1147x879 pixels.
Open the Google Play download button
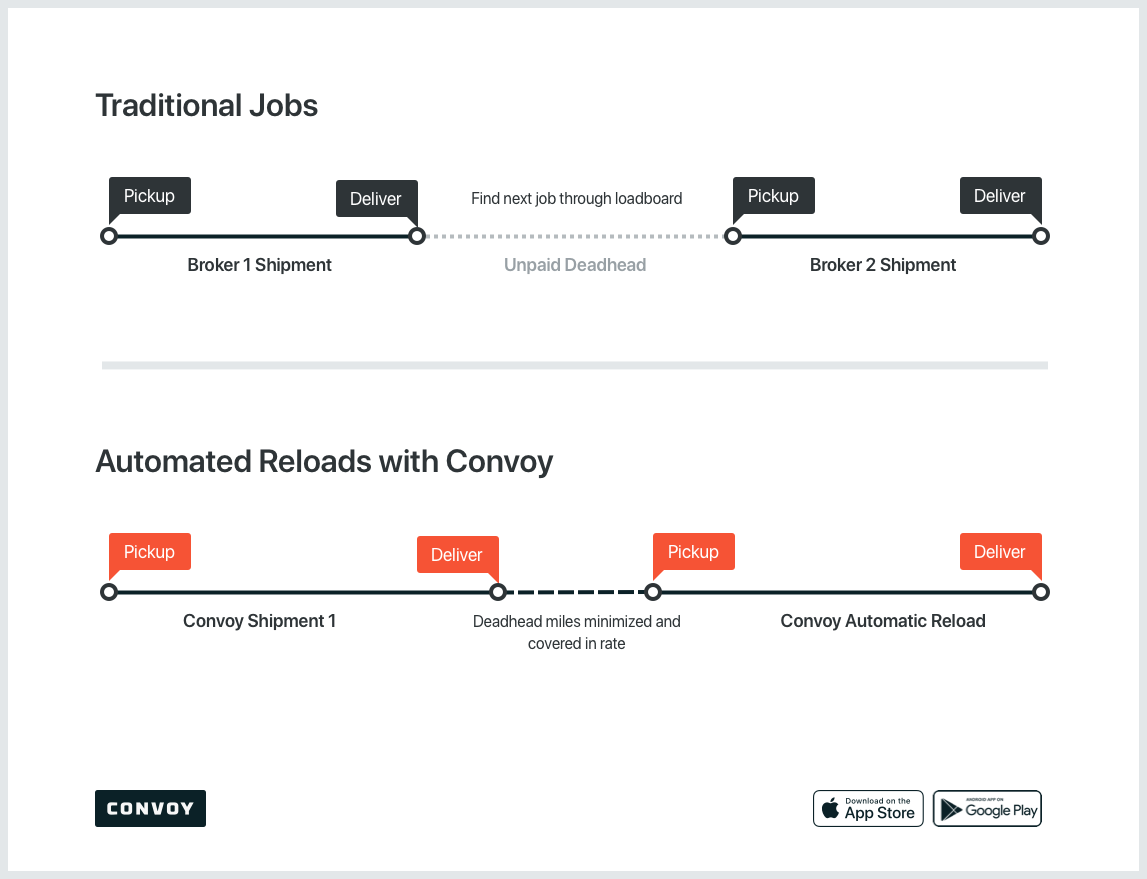(987, 809)
